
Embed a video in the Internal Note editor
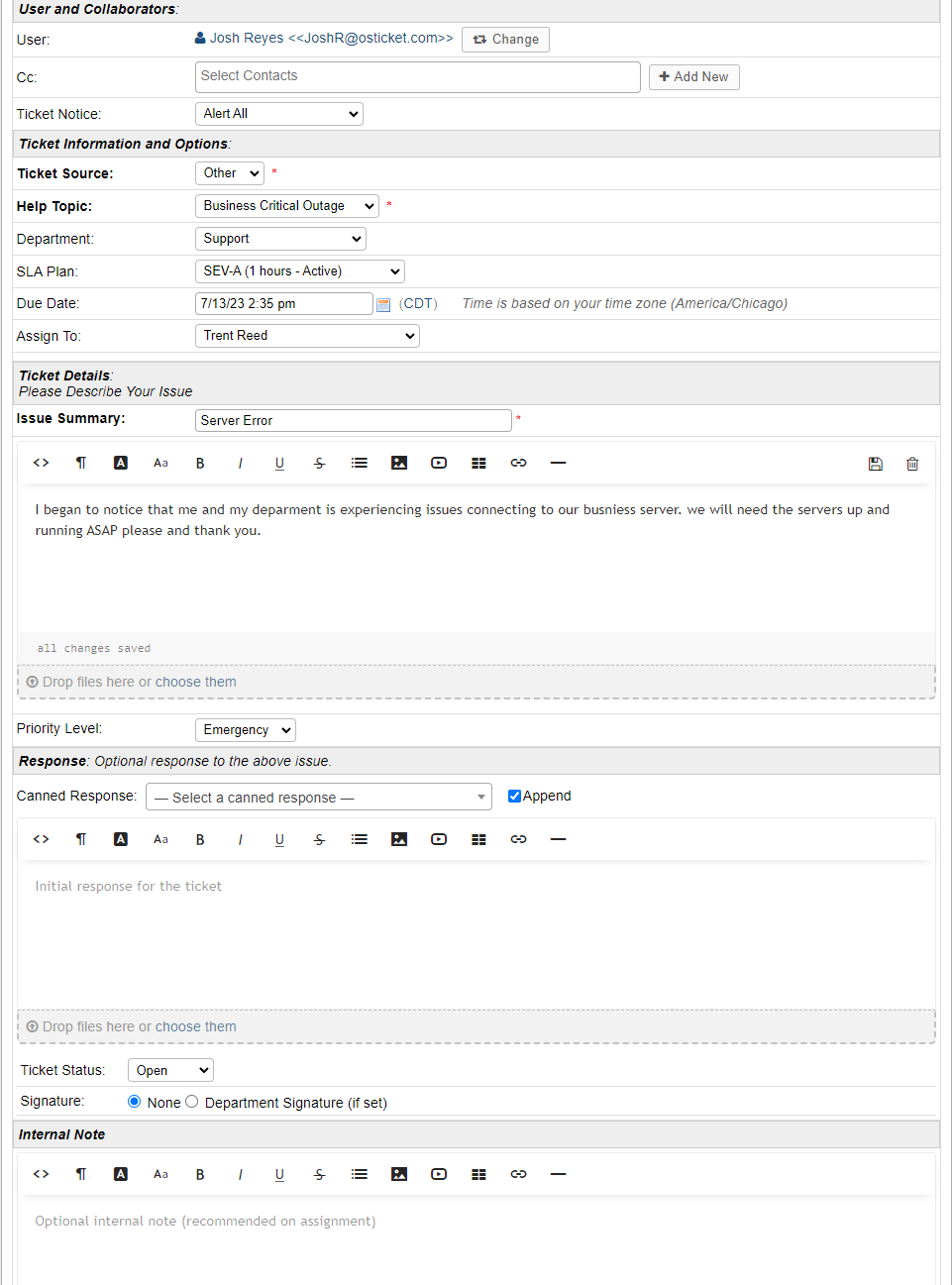click(438, 1173)
